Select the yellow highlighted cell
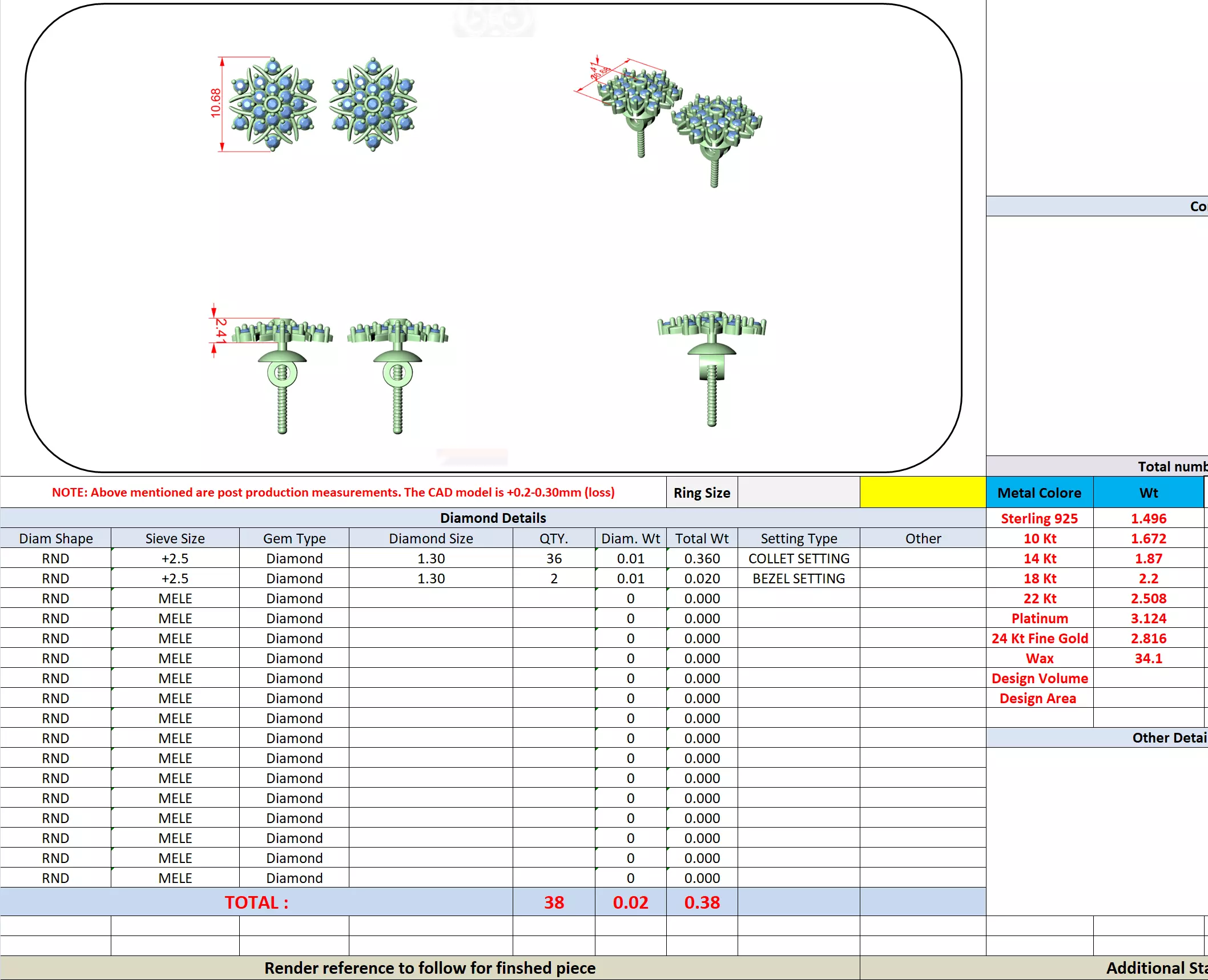 (x=923, y=492)
